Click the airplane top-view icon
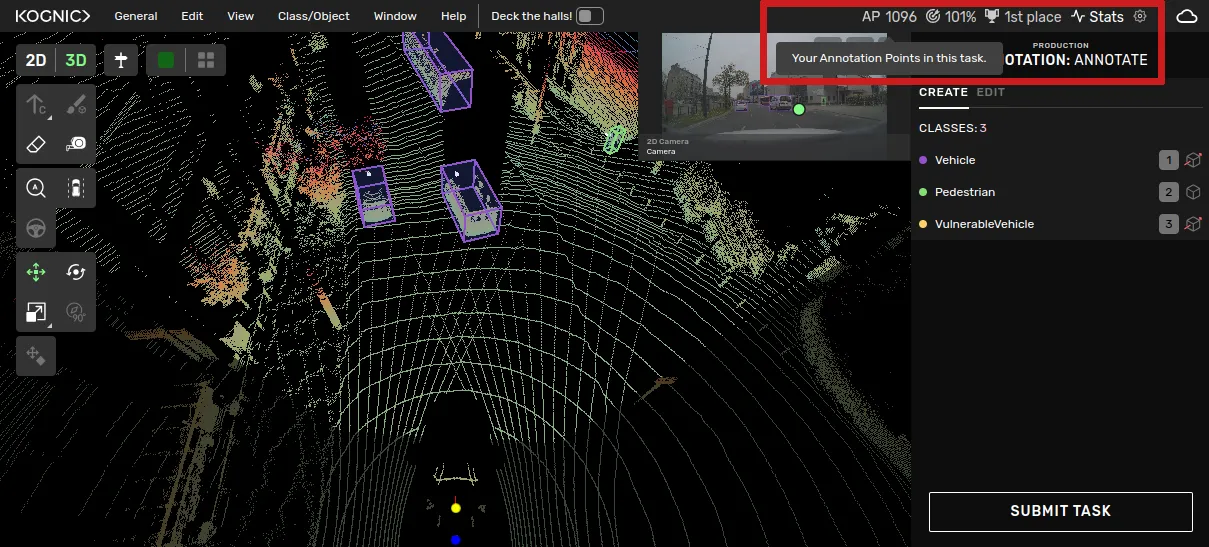Screen dimensions: 1209x547 click(x=121, y=60)
